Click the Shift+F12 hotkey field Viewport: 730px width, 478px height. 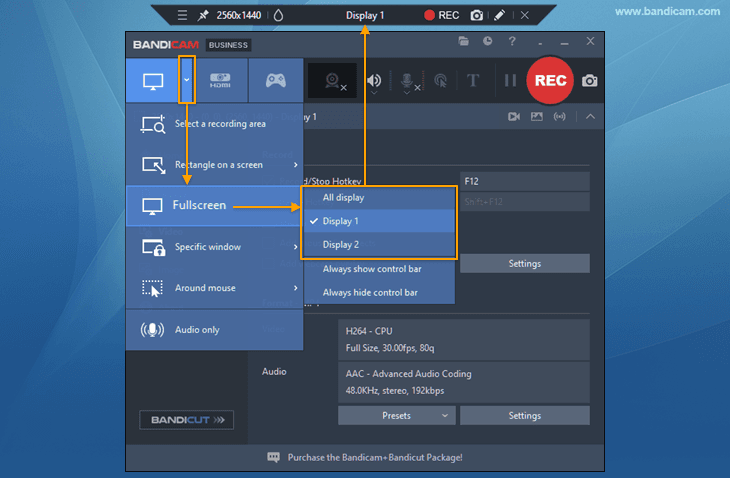click(x=525, y=202)
